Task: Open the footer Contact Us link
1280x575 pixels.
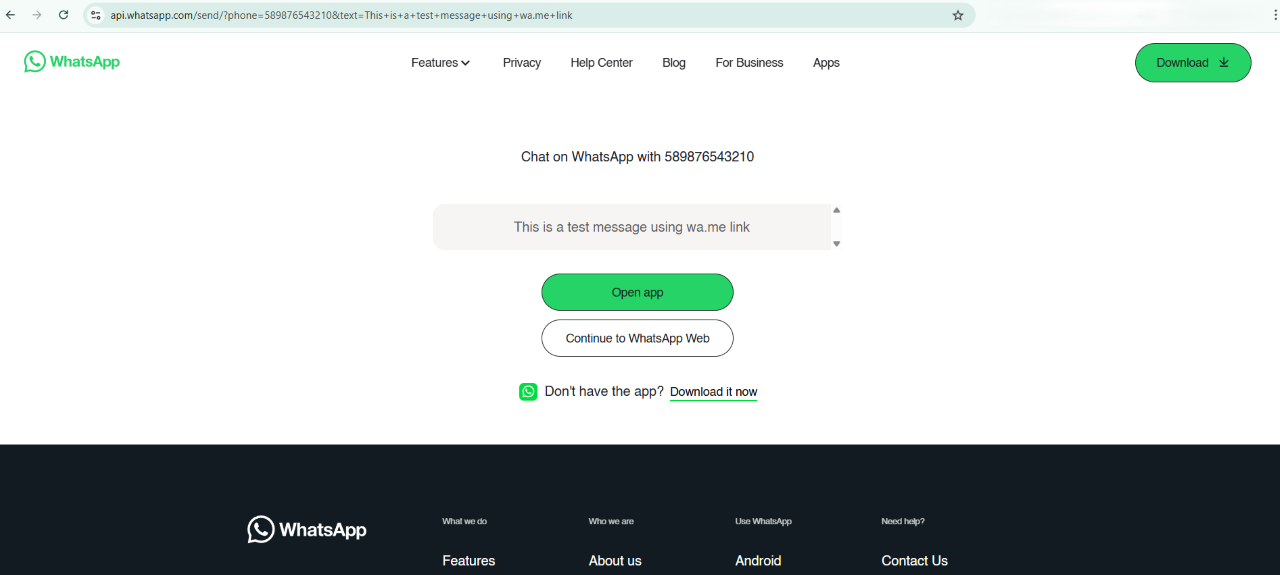Action: pos(914,561)
